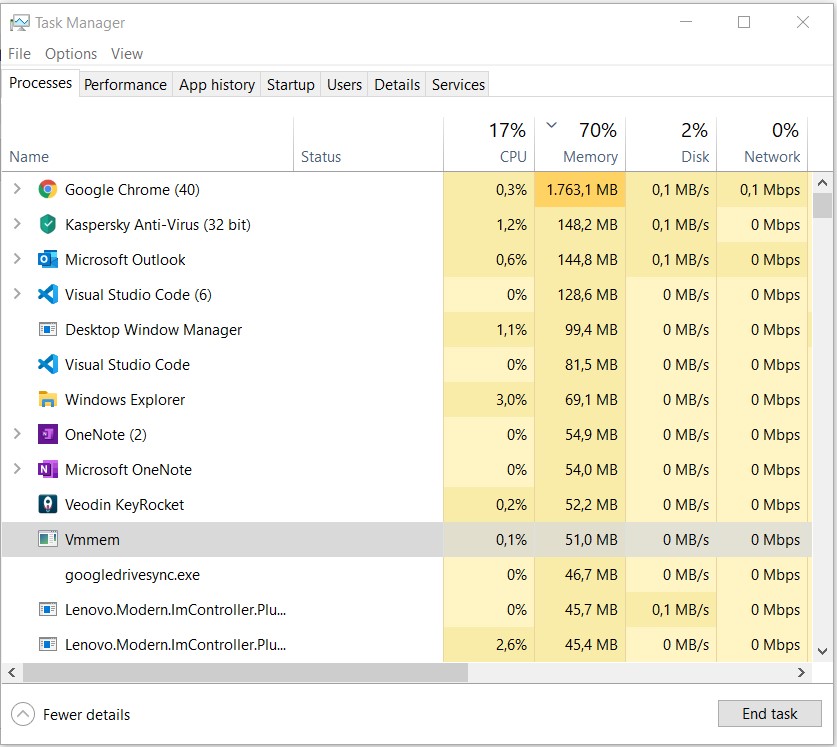Click Windows Explorer's 3,0% CPU value
The height and width of the screenshot is (747, 837).
coord(511,400)
